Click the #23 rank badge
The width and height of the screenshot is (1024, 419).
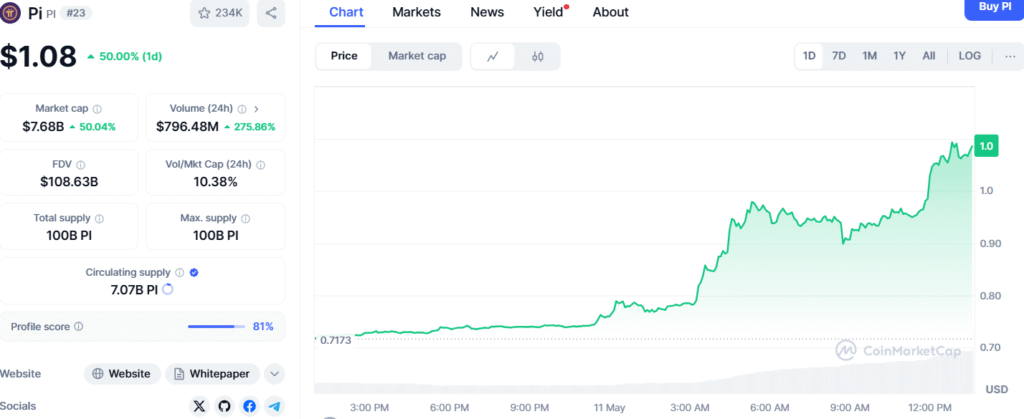coord(76,13)
